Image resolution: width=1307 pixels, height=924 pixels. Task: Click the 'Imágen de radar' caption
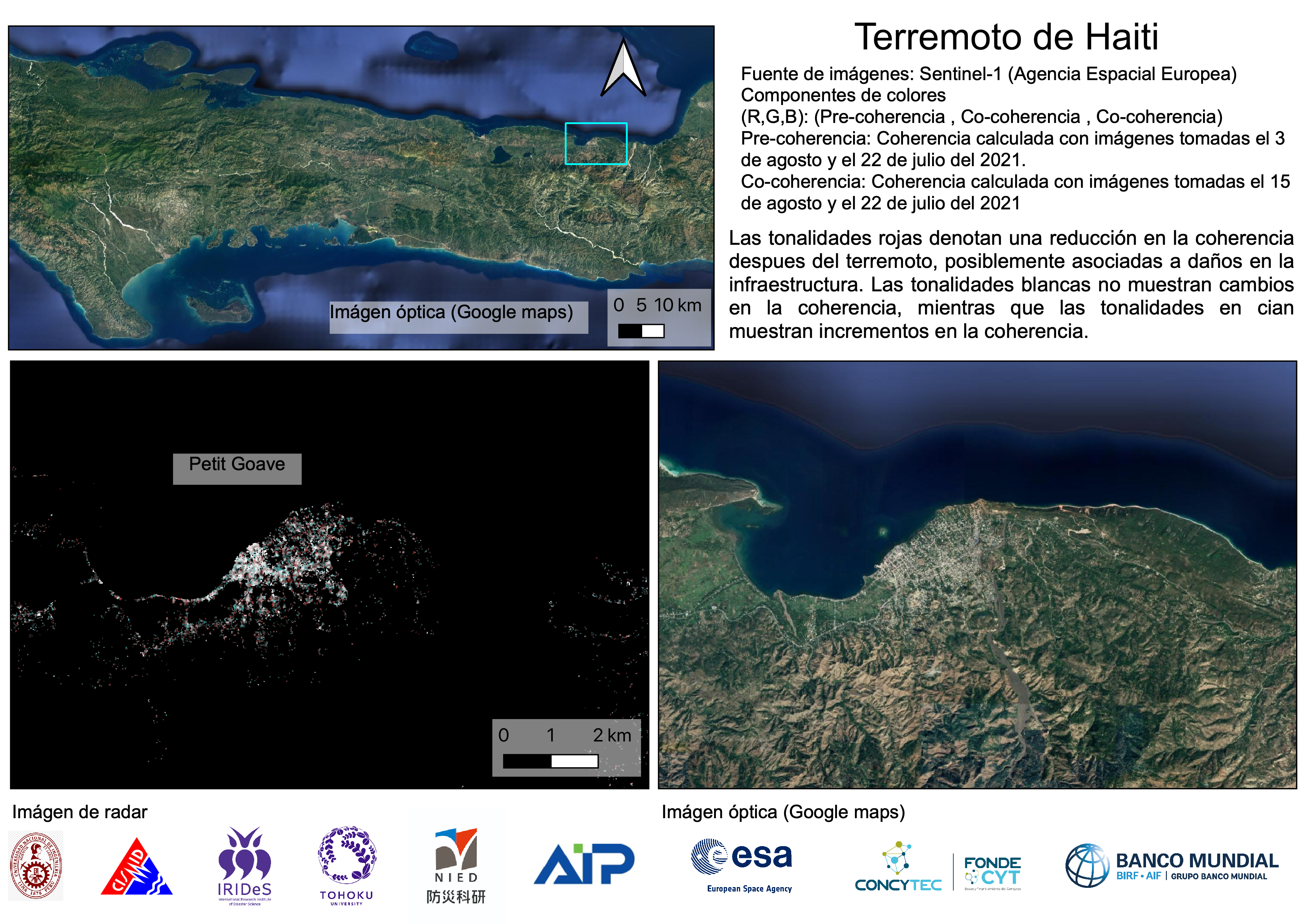80,812
